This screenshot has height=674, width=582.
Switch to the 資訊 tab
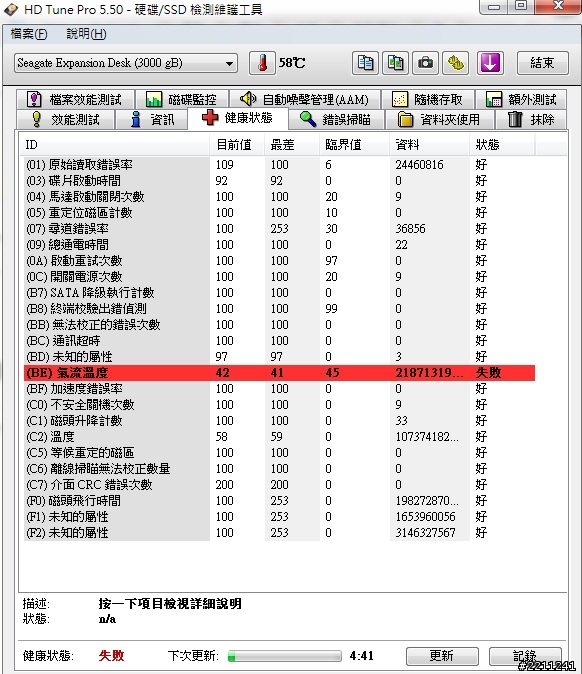click(152, 119)
